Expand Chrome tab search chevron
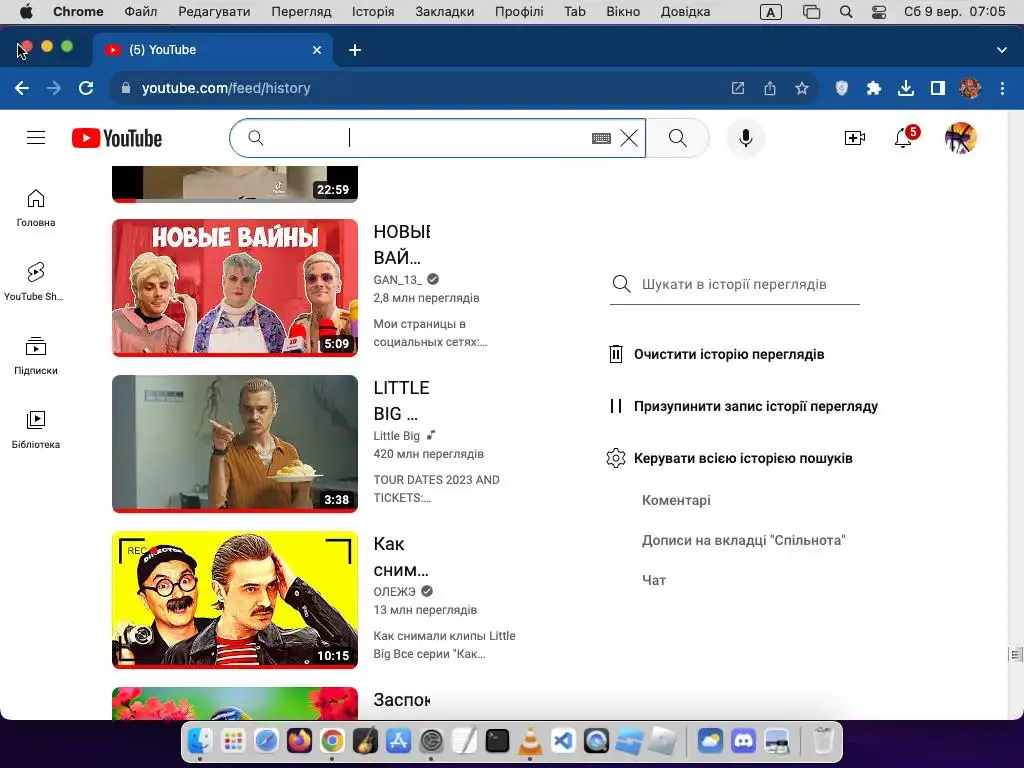 click(x=1002, y=50)
